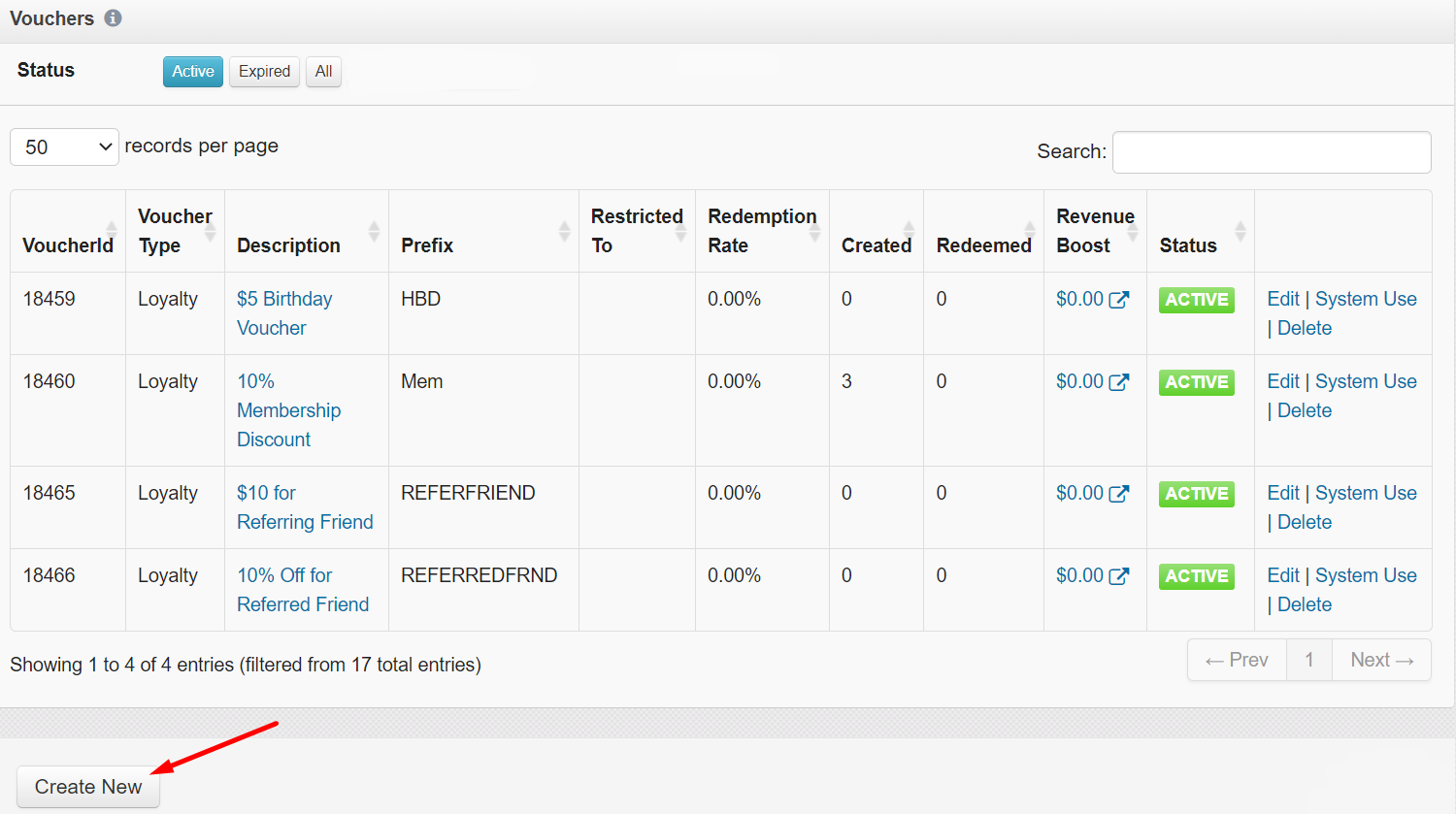Open external link icon for voucher 18459 revenue
The width and height of the screenshot is (1456, 814).
[x=1119, y=300]
